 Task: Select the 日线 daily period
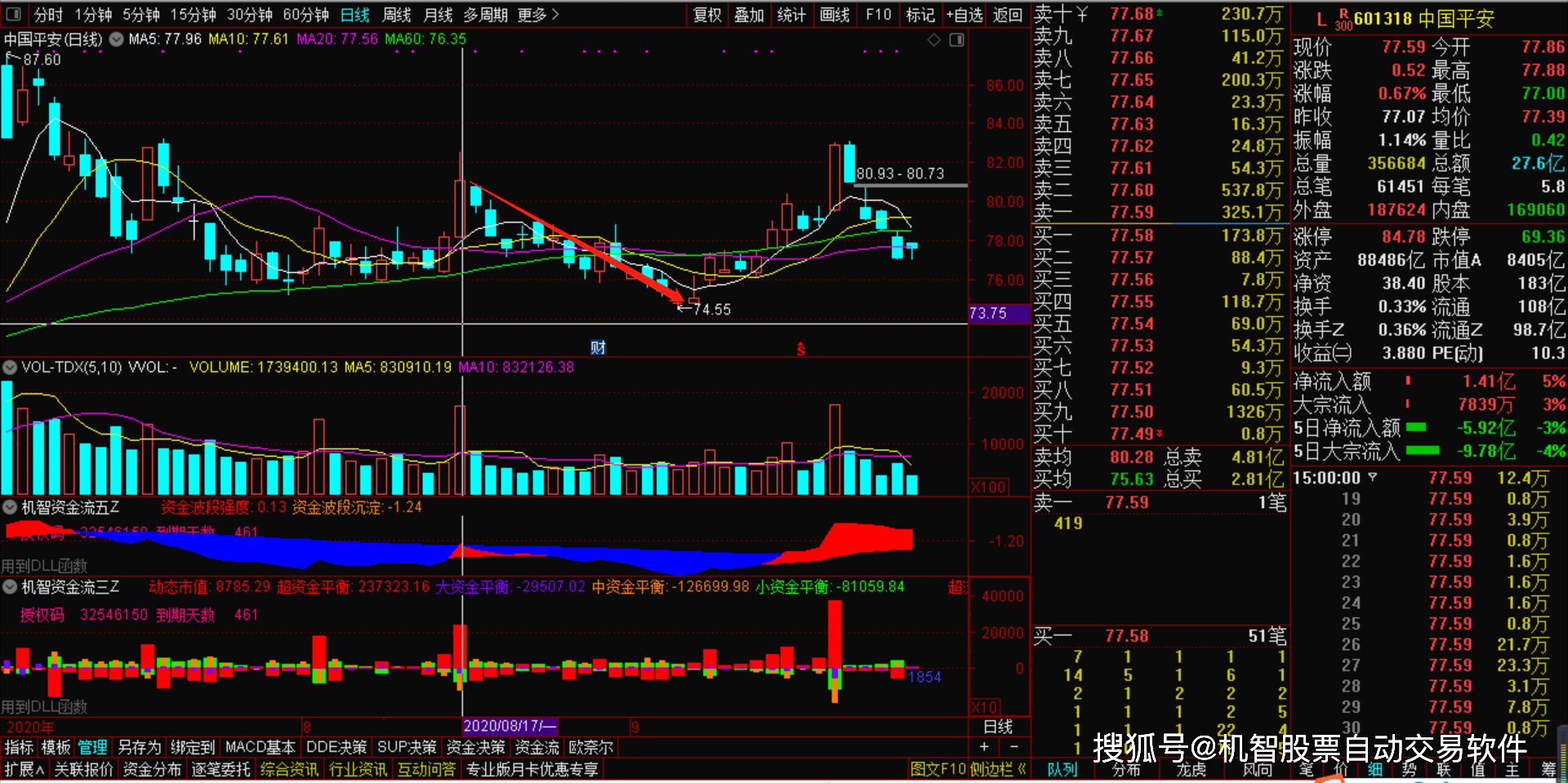tap(355, 15)
